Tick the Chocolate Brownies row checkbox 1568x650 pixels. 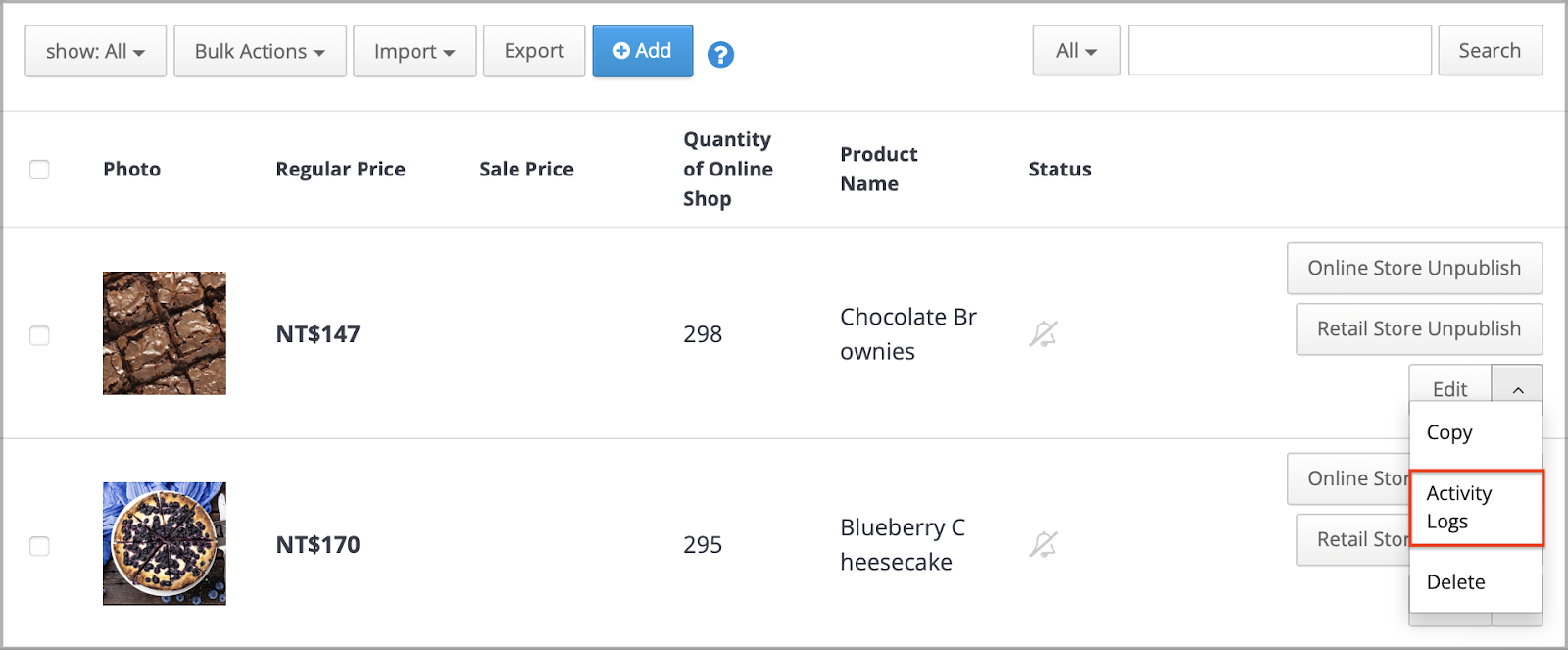(39, 335)
